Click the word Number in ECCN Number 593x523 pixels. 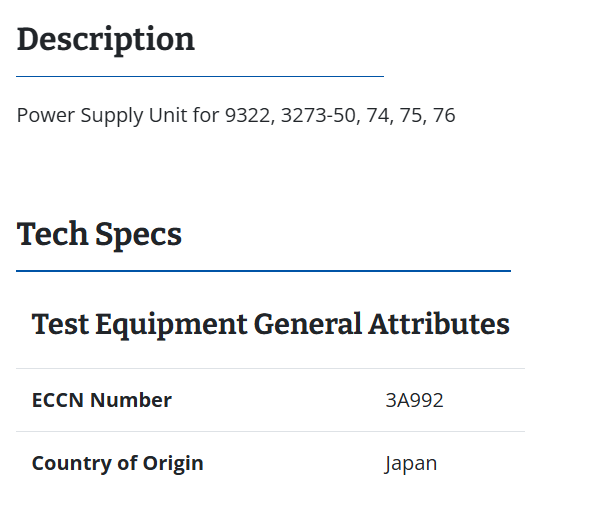click(131, 400)
